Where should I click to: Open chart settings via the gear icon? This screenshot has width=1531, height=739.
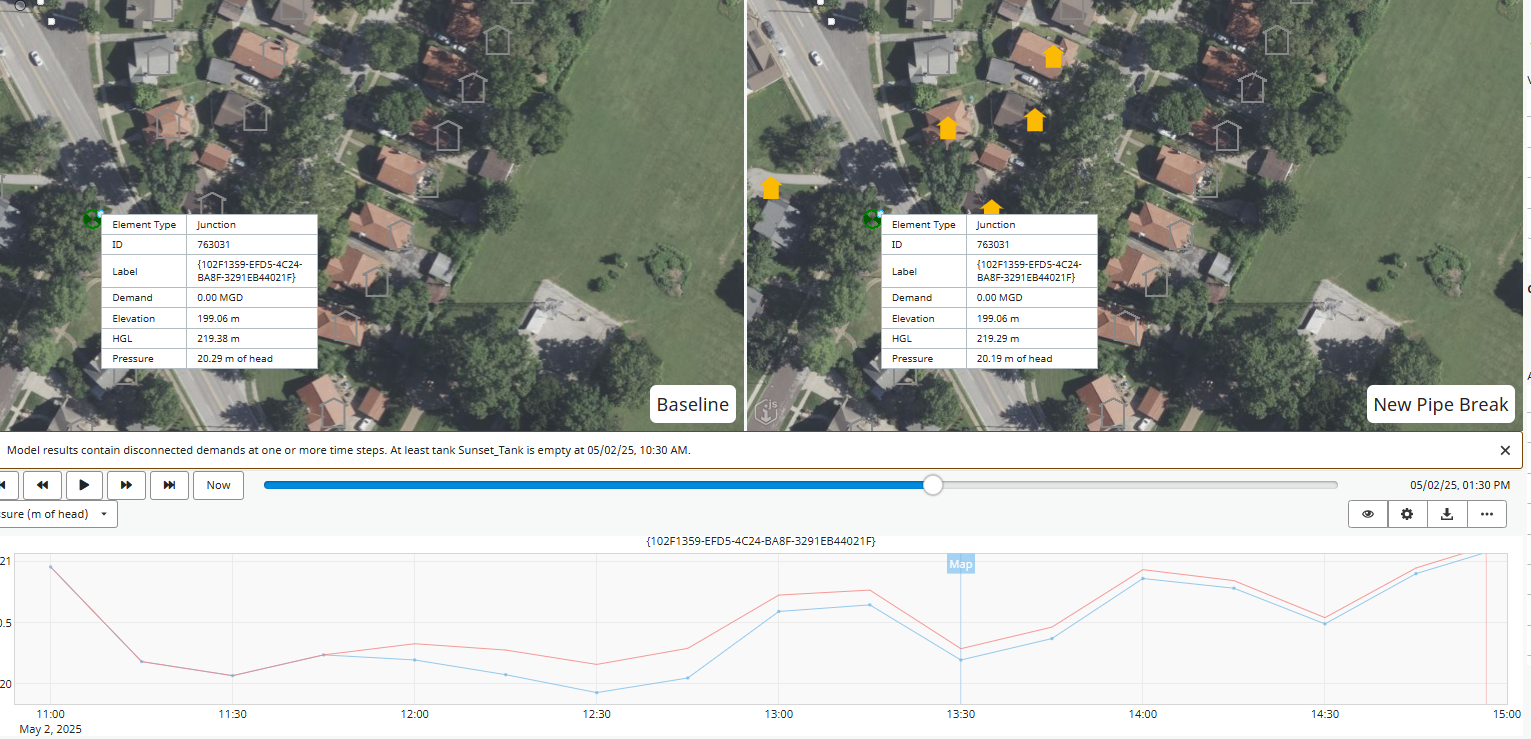(1407, 514)
